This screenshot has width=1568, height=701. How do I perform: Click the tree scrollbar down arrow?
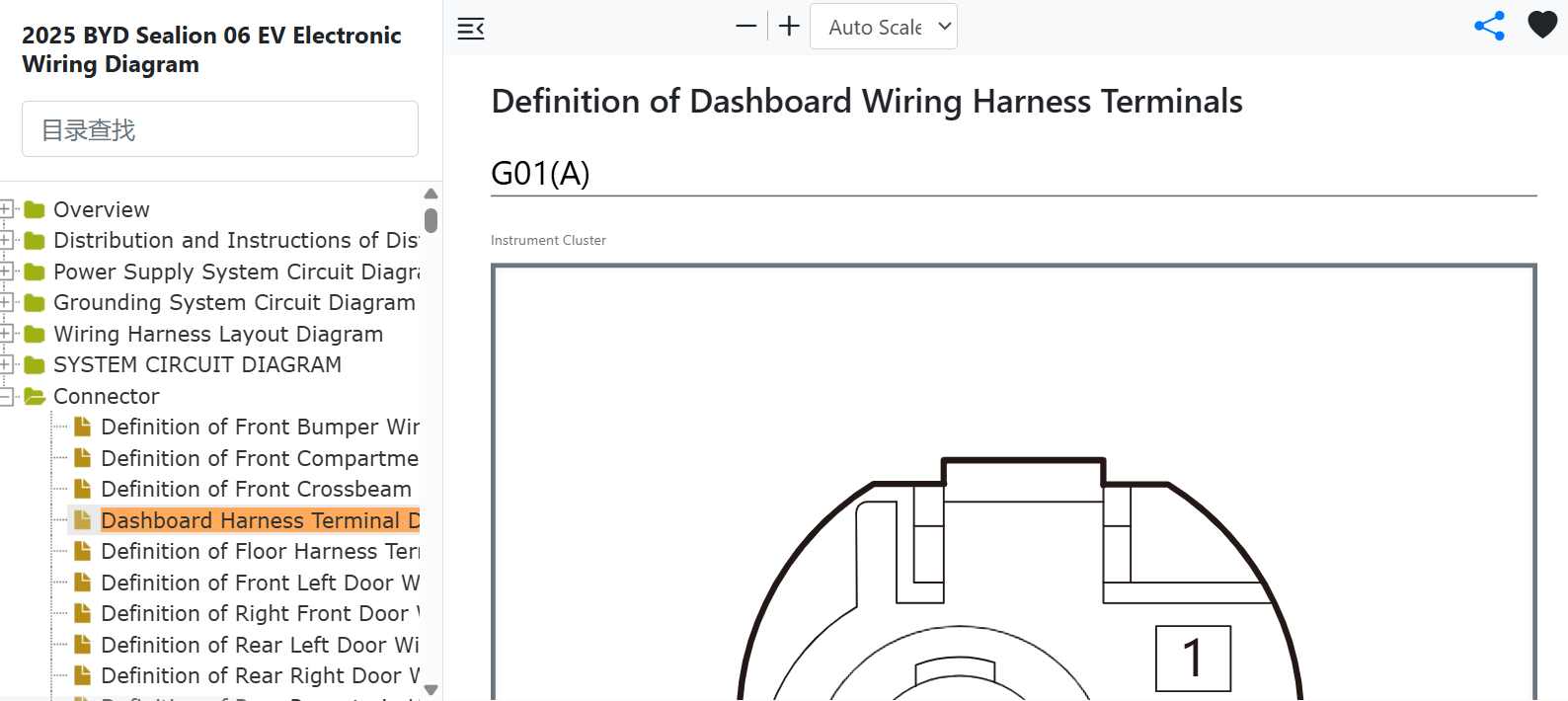tap(431, 689)
